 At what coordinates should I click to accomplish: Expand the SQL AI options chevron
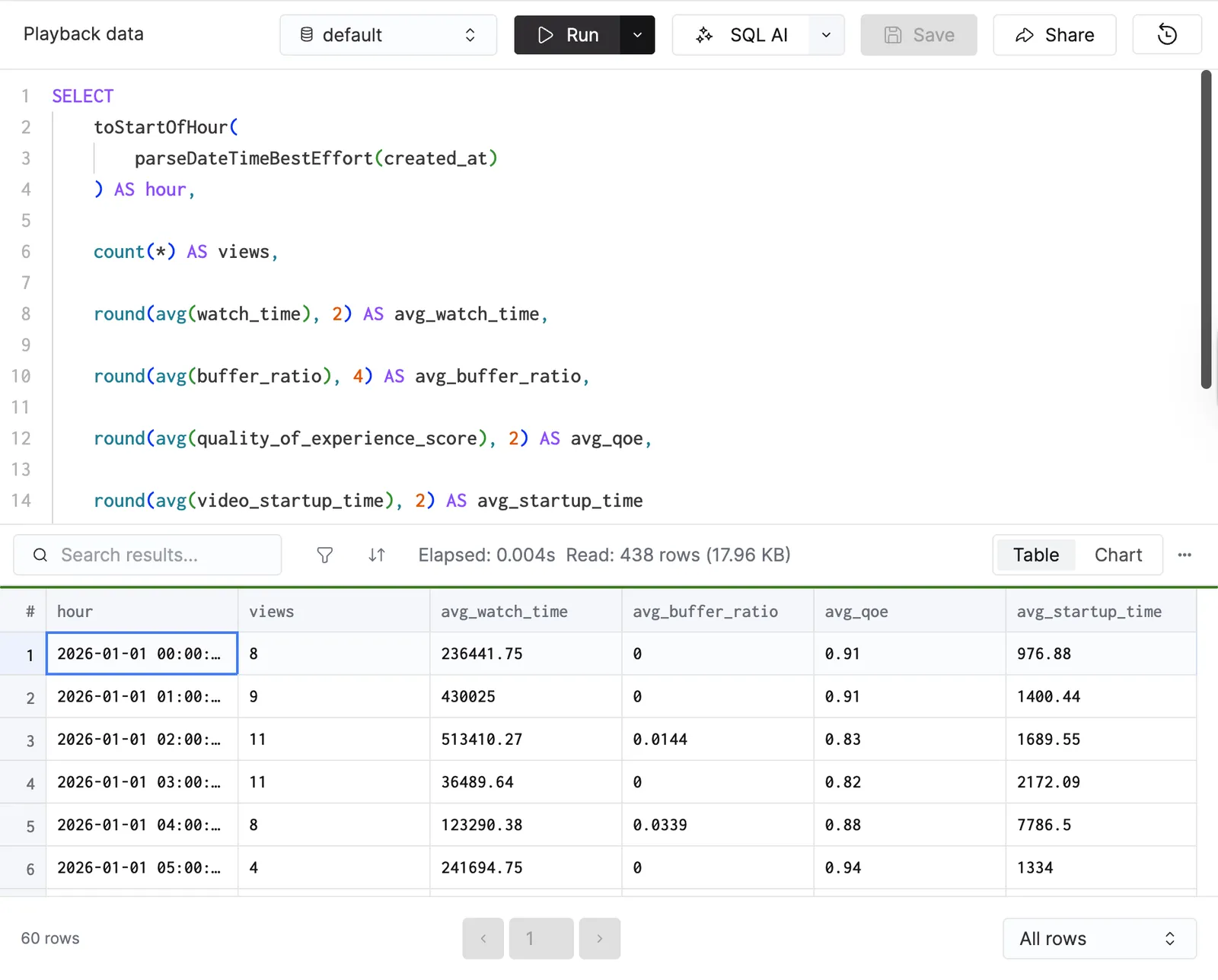827,35
